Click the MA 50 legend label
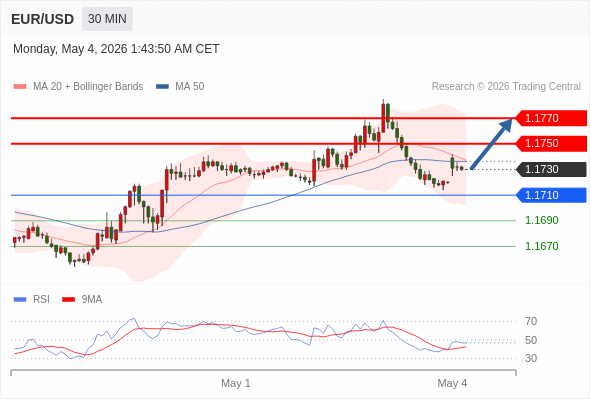The image size is (590, 400). click(x=190, y=87)
